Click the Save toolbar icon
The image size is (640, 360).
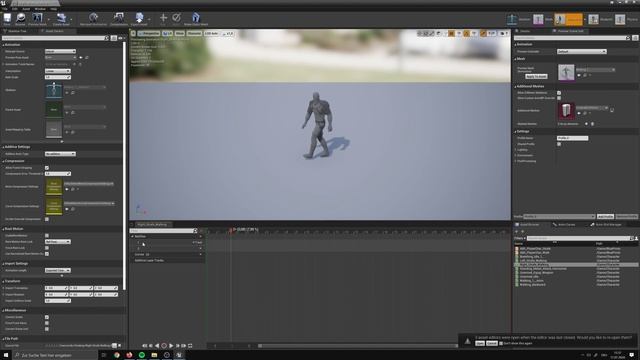point(7,18)
